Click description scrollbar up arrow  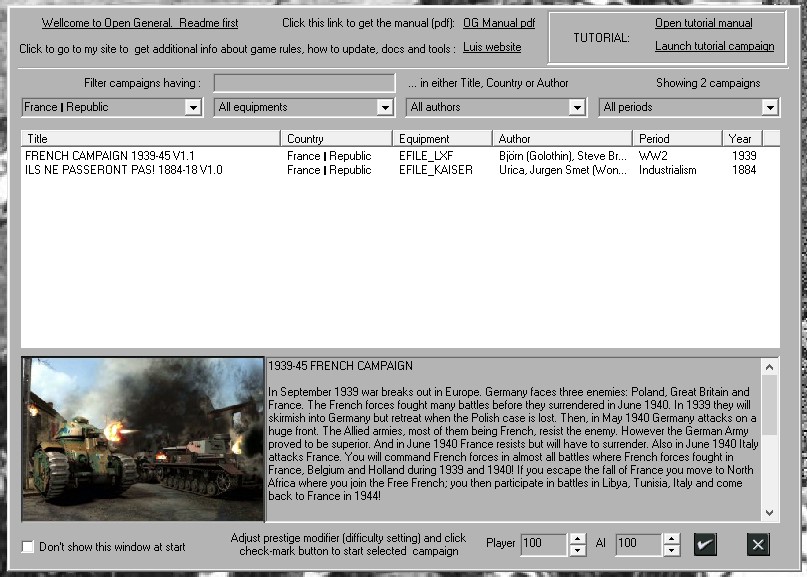(x=769, y=367)
